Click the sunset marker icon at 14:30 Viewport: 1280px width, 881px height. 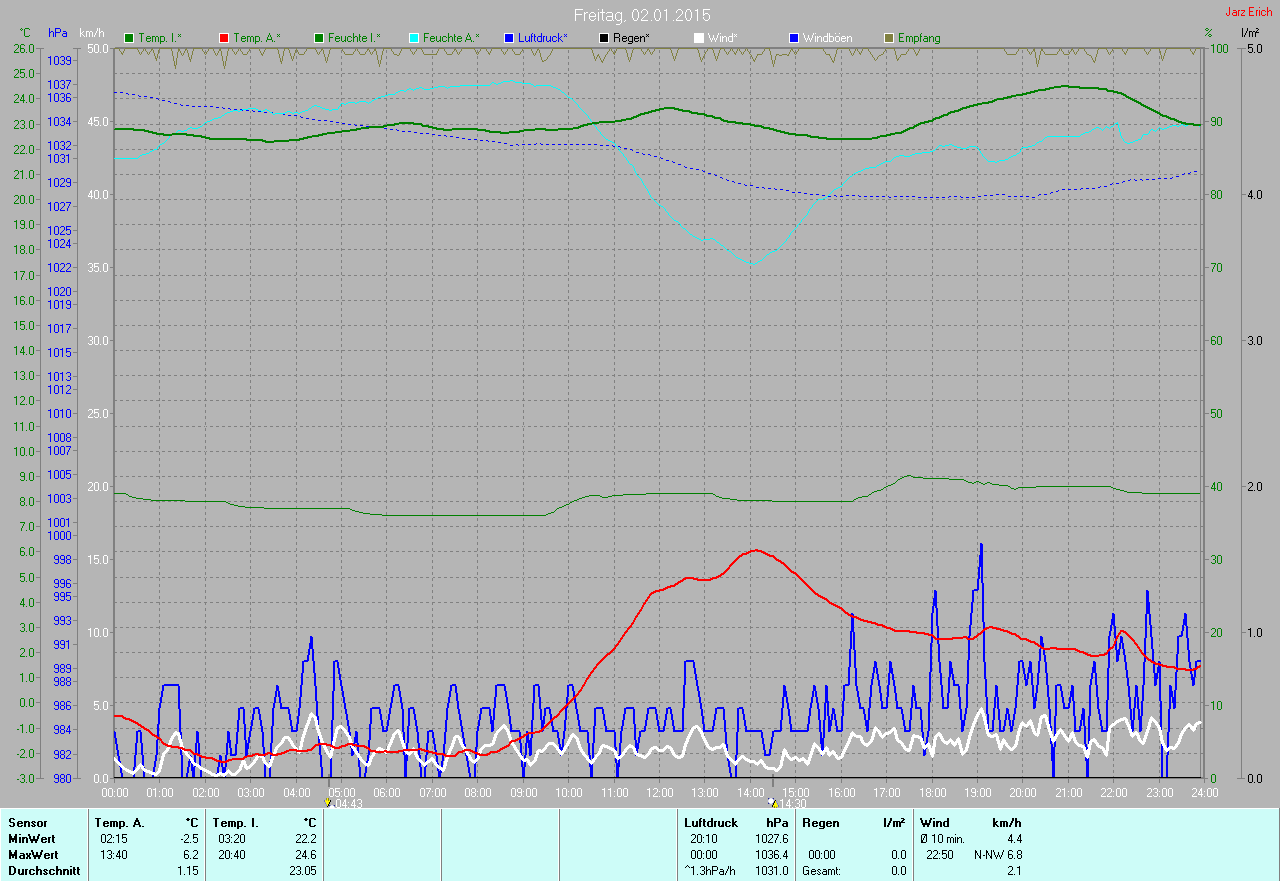[771, 802]
